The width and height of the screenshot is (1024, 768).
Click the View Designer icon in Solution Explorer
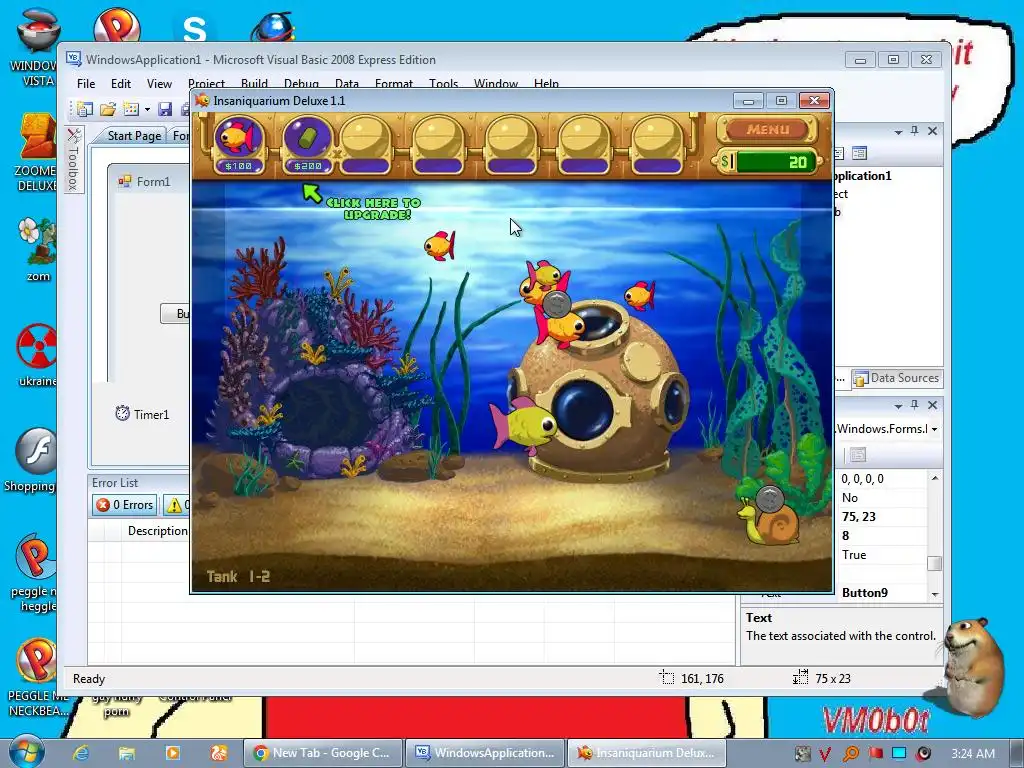tap(859, 153)
